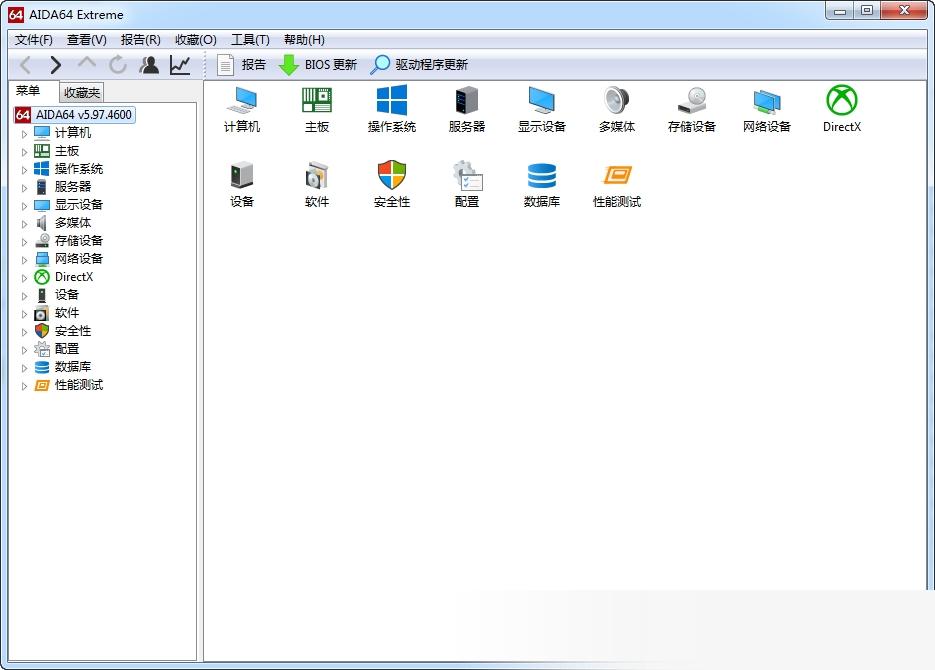Expand the 主板 tree node
Viewport: 935px width, 670px height.
pos(24,152)
